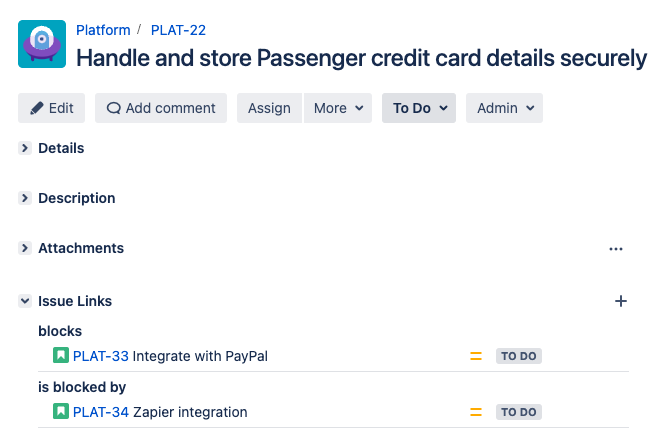655x444 pixels.
Task: Click the Add comment button
Action: coord(161,108)
